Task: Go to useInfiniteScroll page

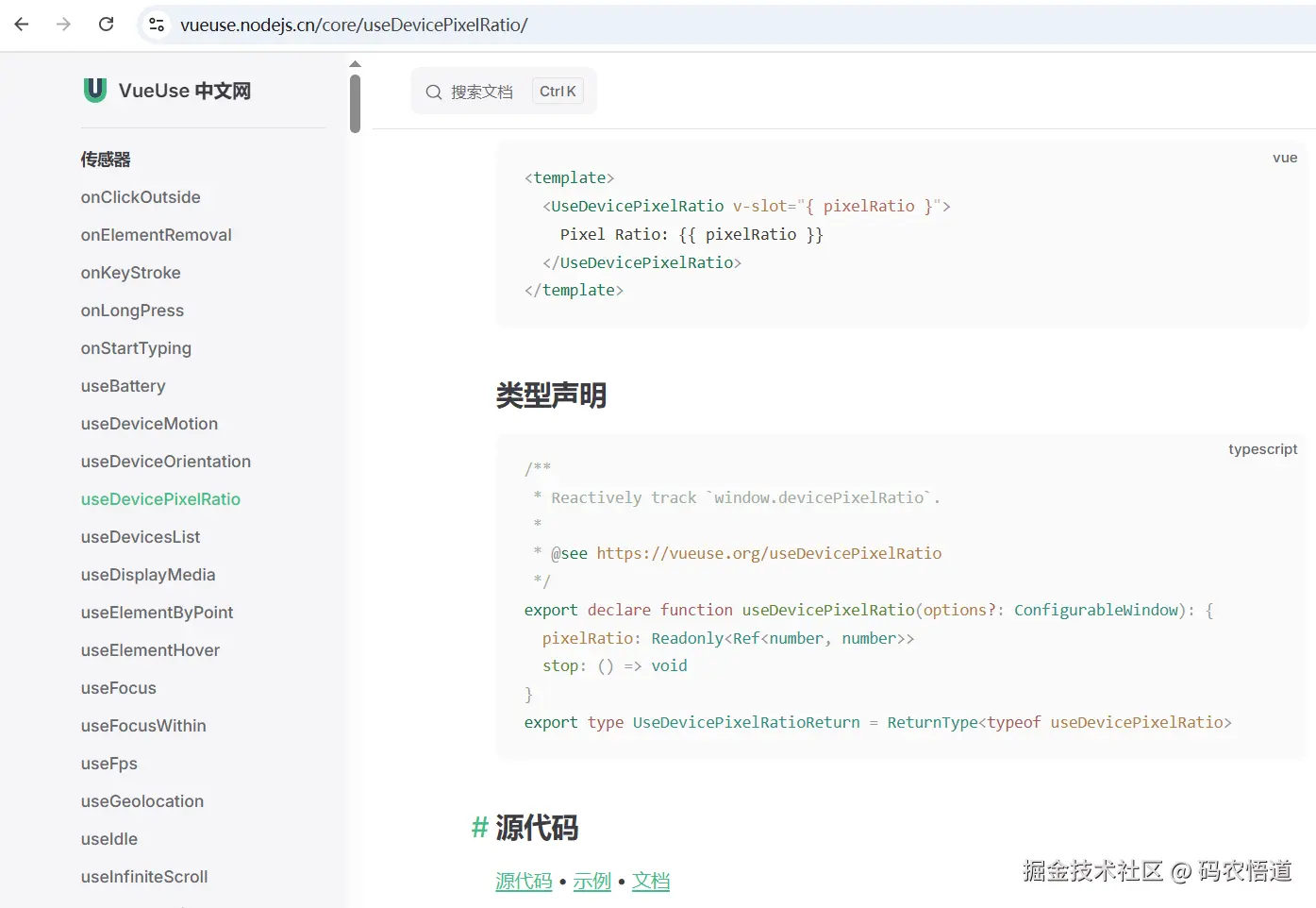Action: click(x=144, y=877)
